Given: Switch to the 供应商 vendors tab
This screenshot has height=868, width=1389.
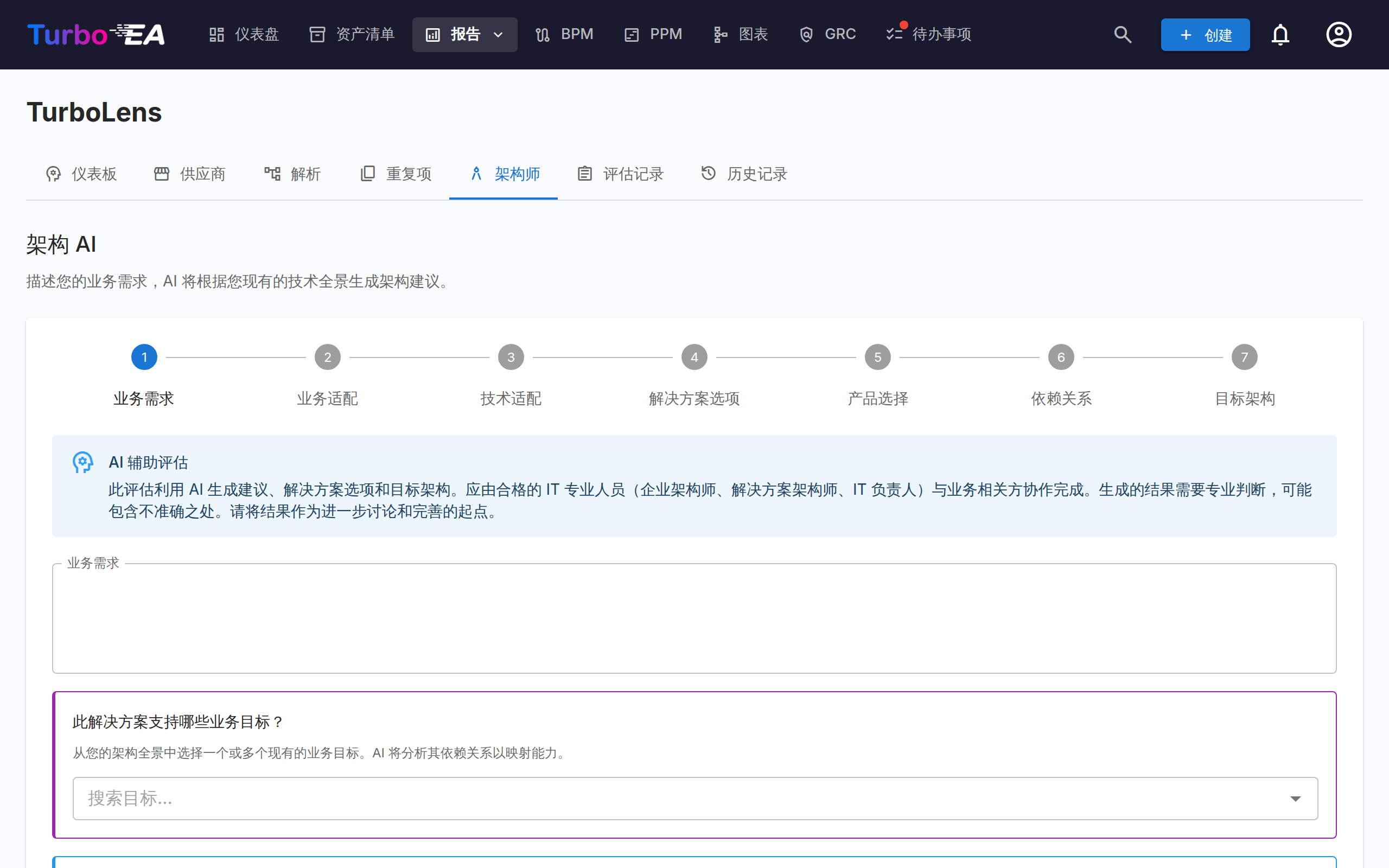Looking at the screenshot, I should click(x=189, y=174).
